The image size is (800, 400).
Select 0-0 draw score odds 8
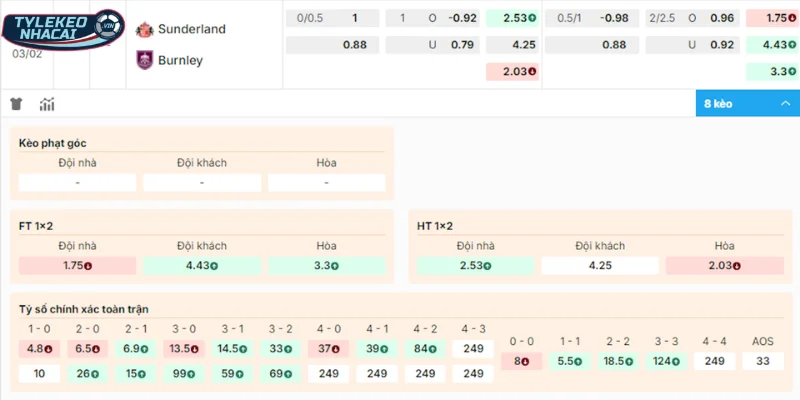click(521, 360)
